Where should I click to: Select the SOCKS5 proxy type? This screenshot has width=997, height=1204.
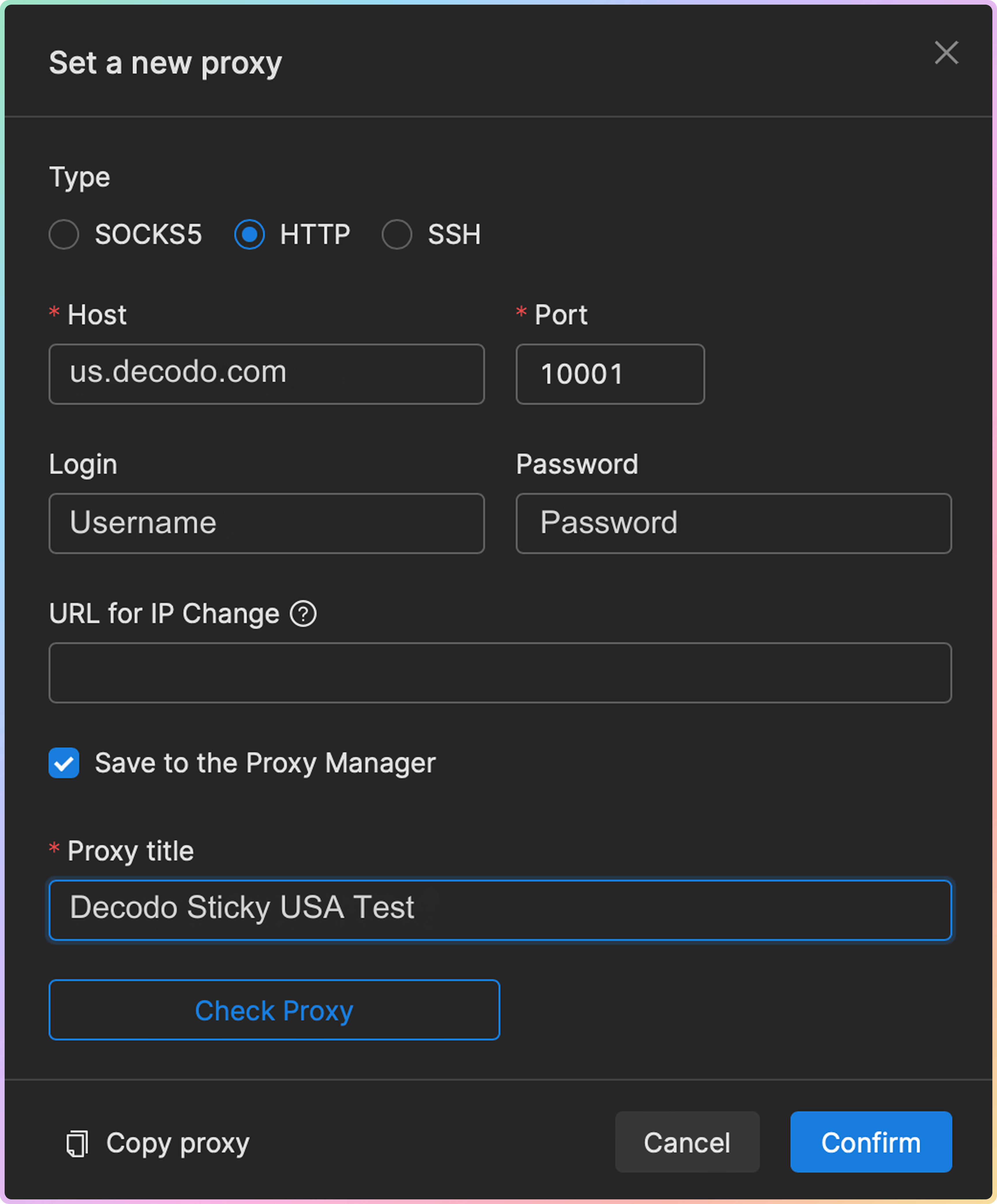tap(64, 234)
